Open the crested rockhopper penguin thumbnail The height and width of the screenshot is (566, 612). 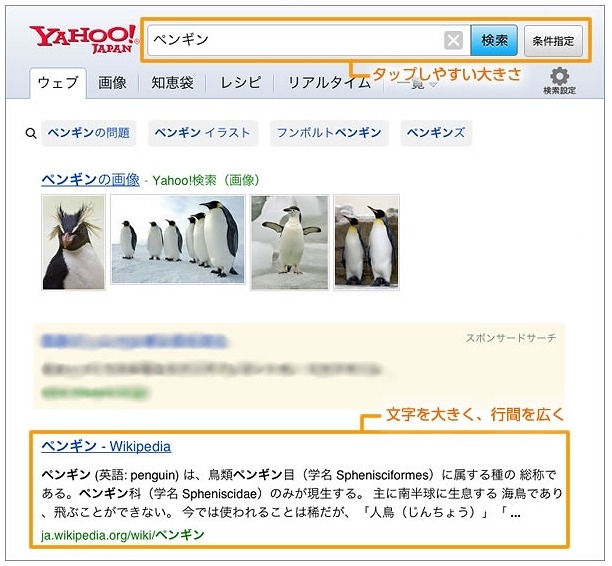[73, 242]
